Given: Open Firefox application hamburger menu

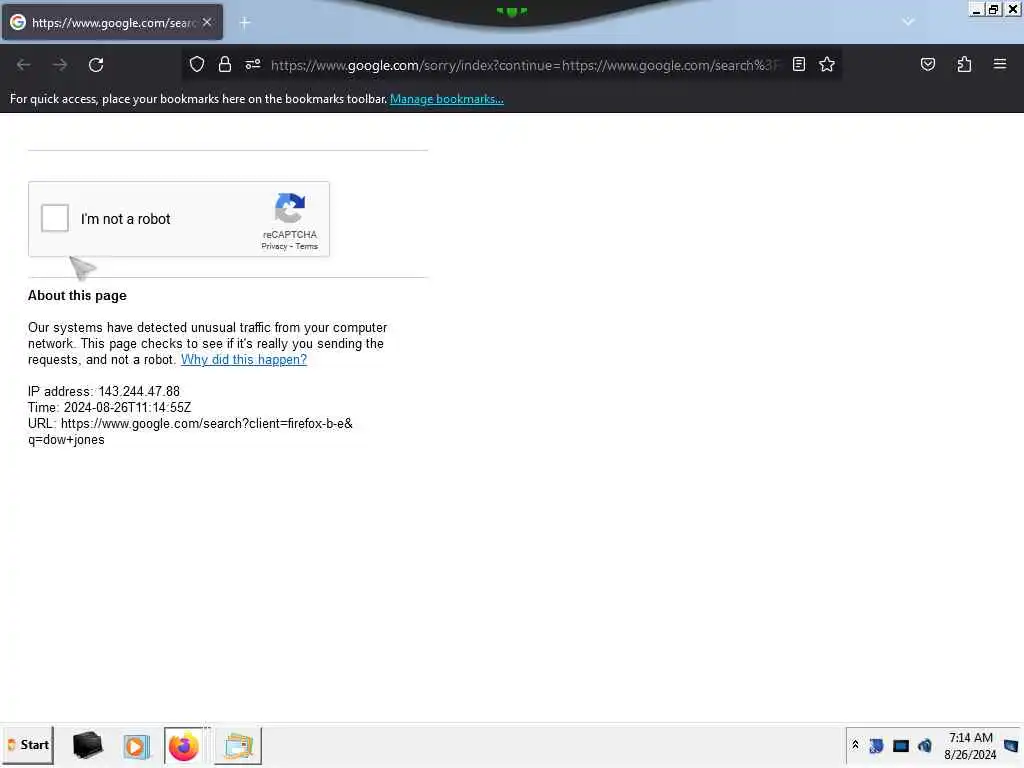Looking at the screenshot, I should (x=1000, y=64).
